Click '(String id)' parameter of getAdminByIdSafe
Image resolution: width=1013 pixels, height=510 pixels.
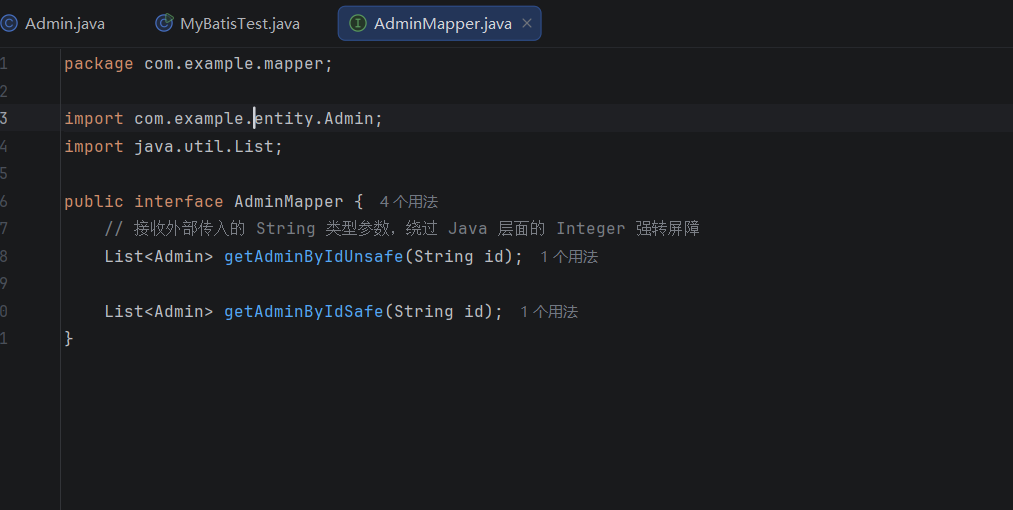click(x=439, y=312)
